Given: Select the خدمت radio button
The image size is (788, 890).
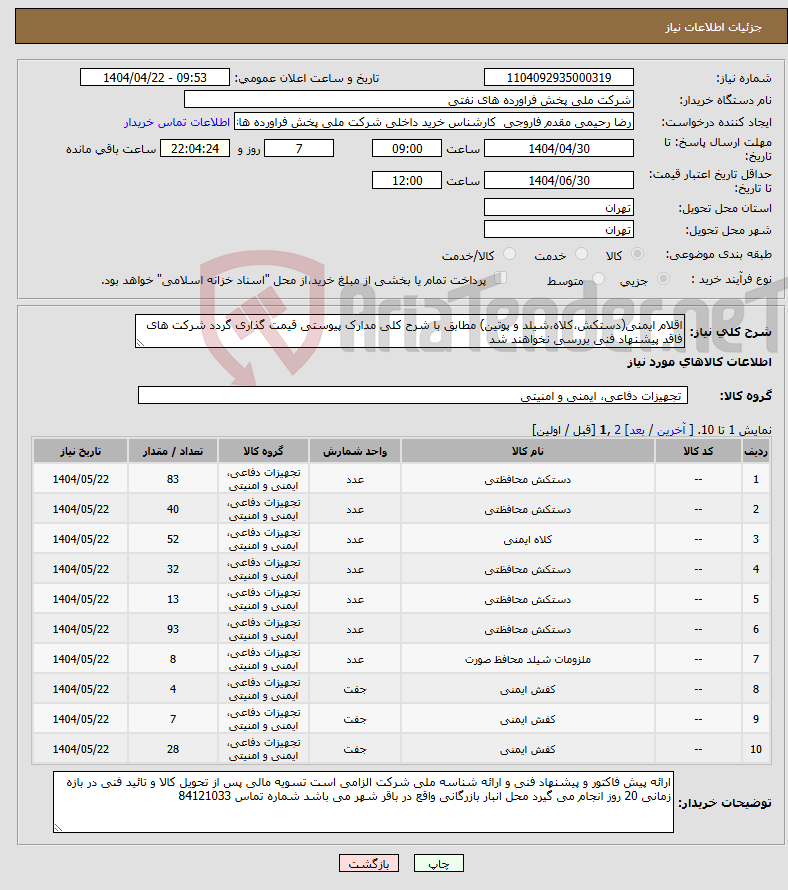Looking at the screenshot, I should [581, 254].
